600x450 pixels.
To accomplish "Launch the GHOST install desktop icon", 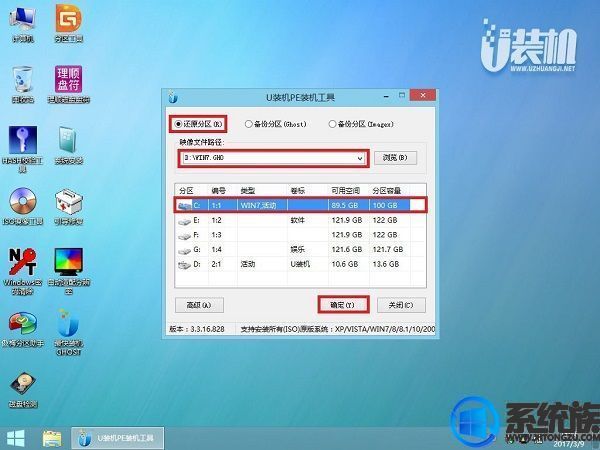I will tap(68, 332).
